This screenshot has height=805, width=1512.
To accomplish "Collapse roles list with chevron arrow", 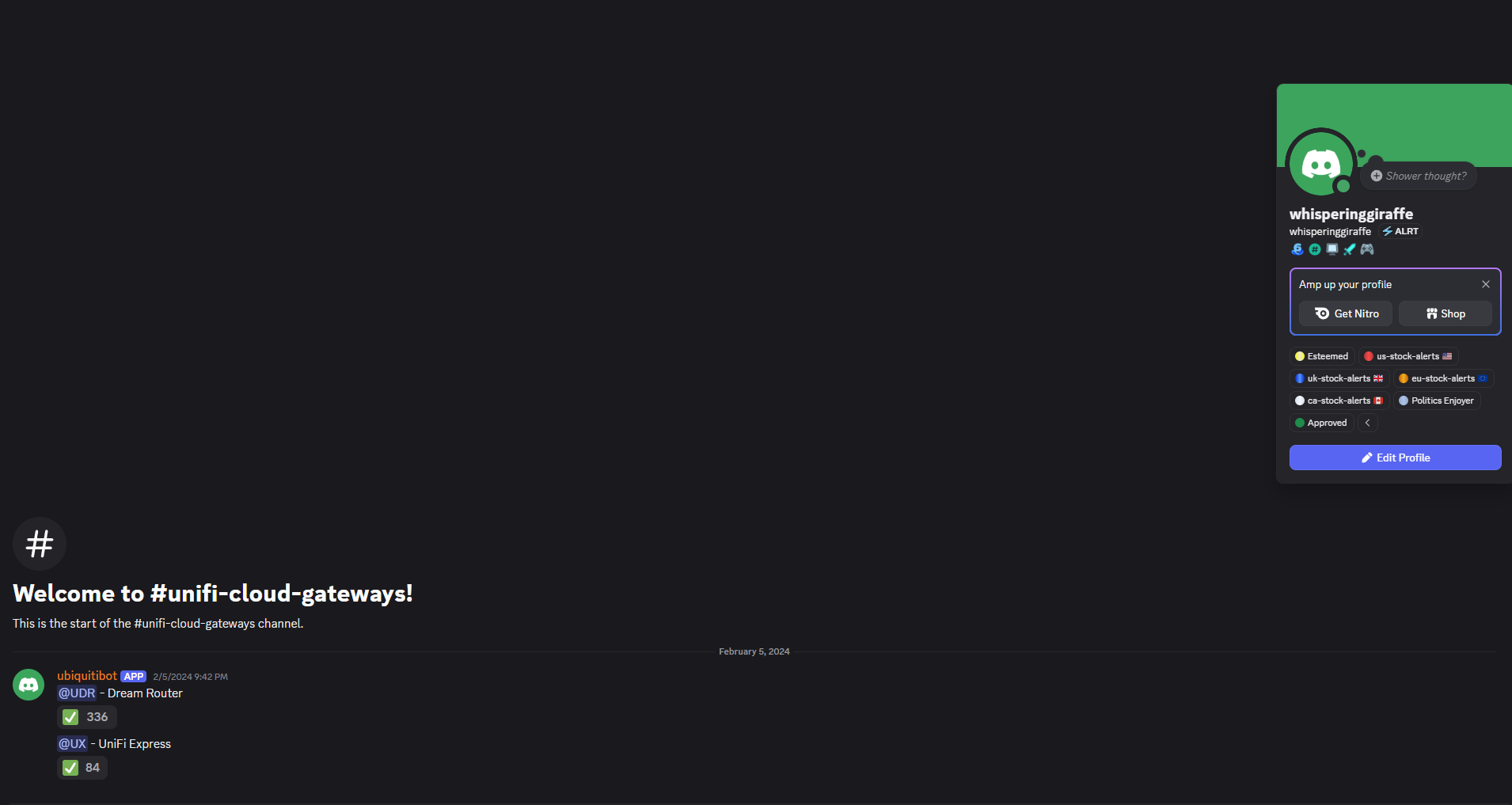I will (x=1368, y=423).
